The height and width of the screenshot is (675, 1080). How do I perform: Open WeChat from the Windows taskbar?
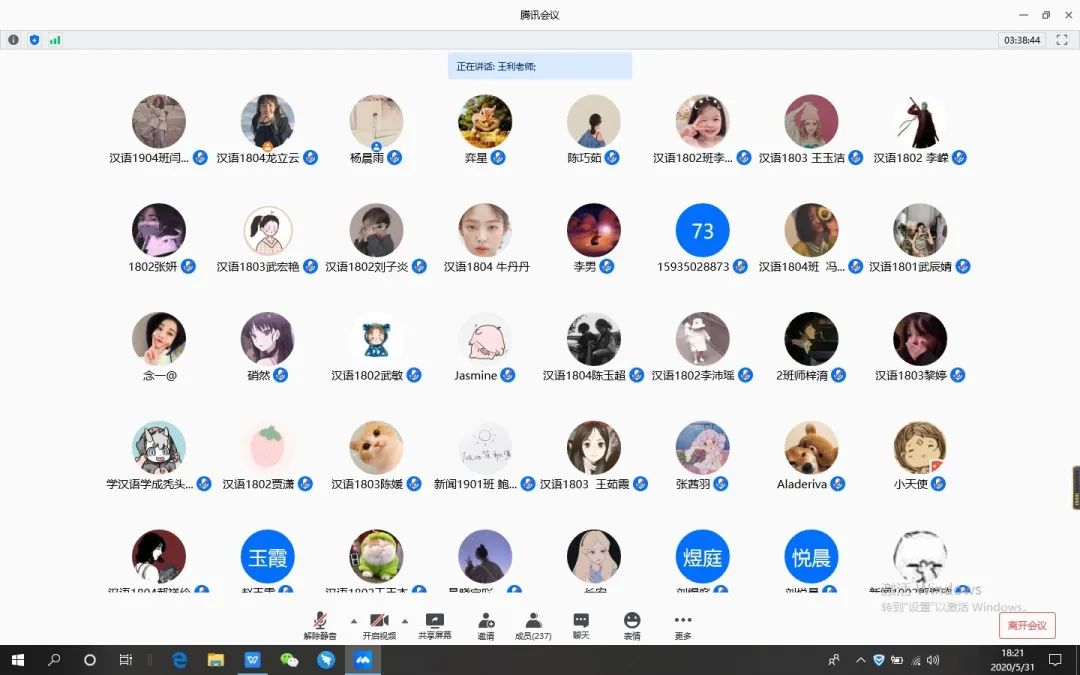289,660
